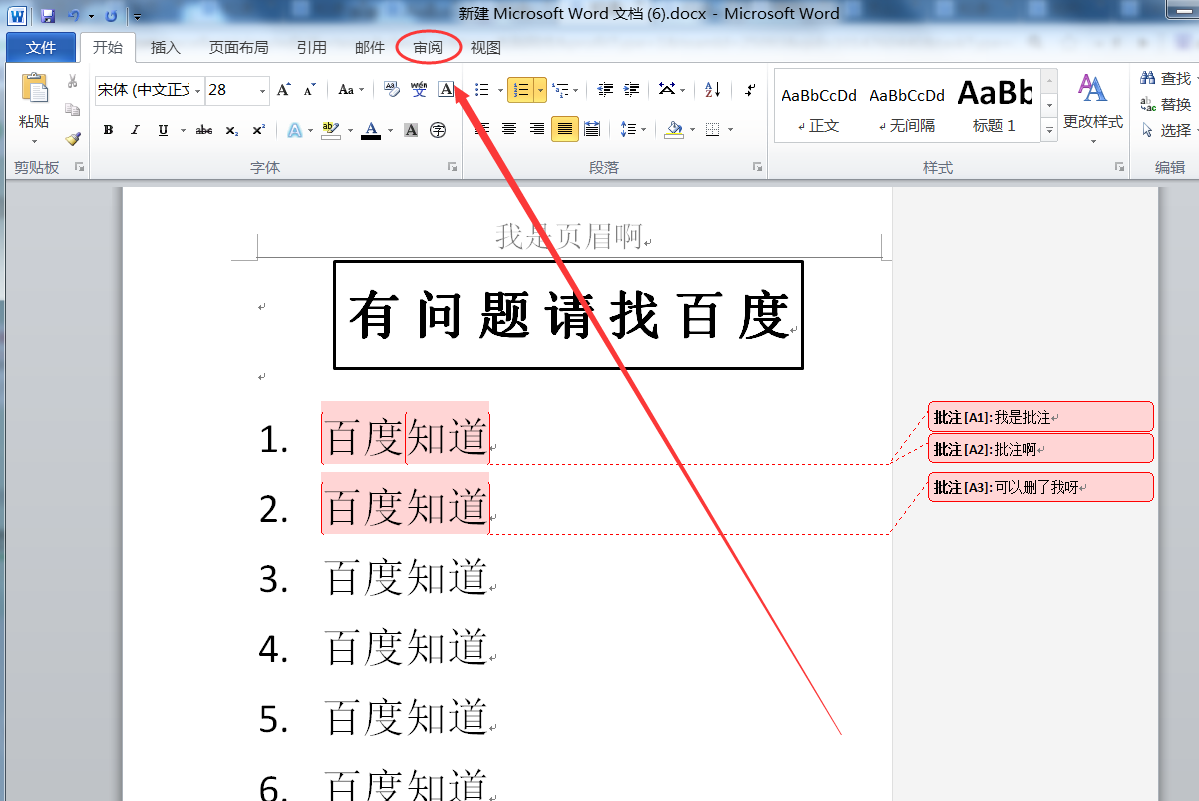Click the 批注[A3] comment balloon
The height and width of the screenshot is (801, 1199).
pos(1040,487)
